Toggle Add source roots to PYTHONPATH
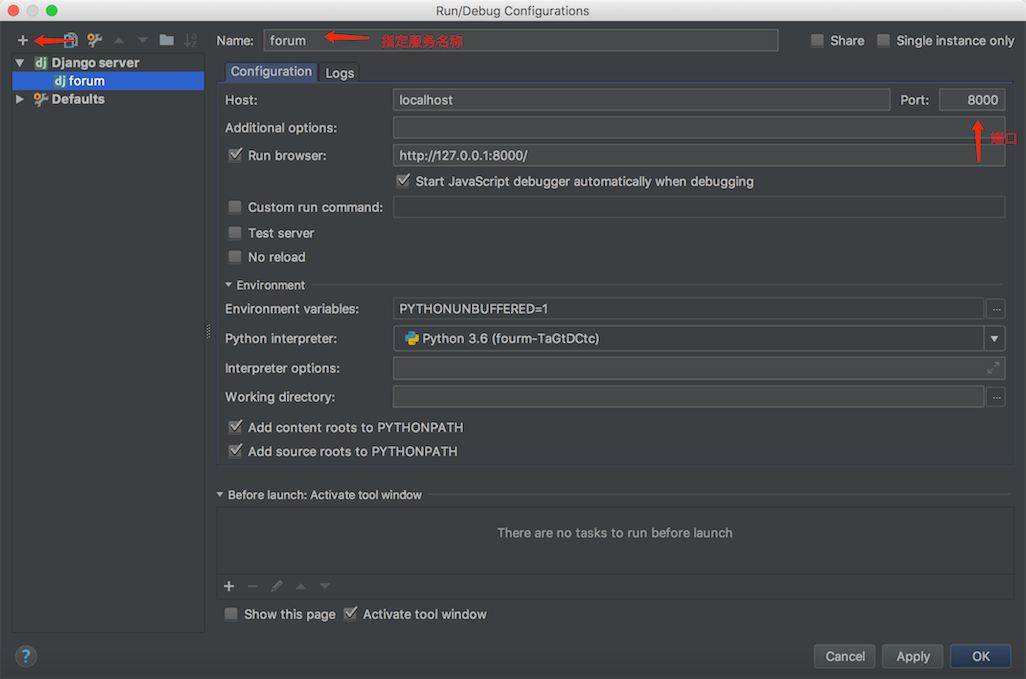1026x679 pixels. click(x=235, y=451)
